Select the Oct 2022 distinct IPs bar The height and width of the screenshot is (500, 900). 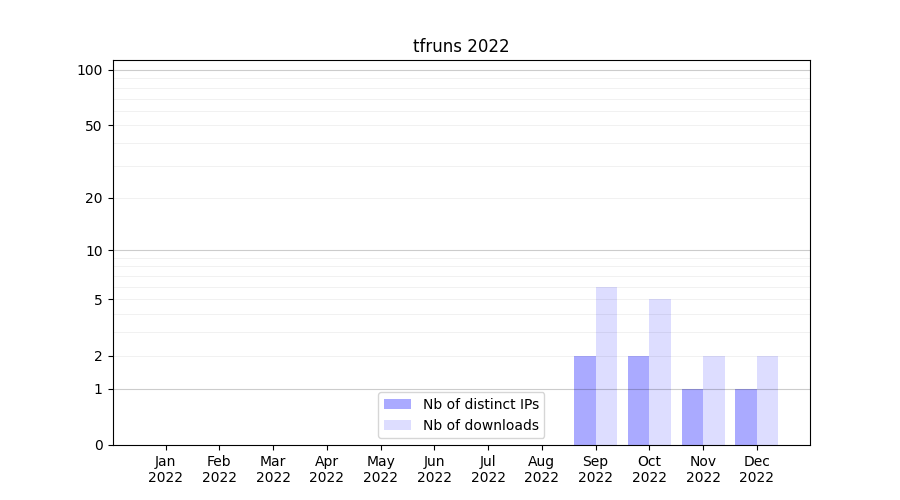coord(638,400)
